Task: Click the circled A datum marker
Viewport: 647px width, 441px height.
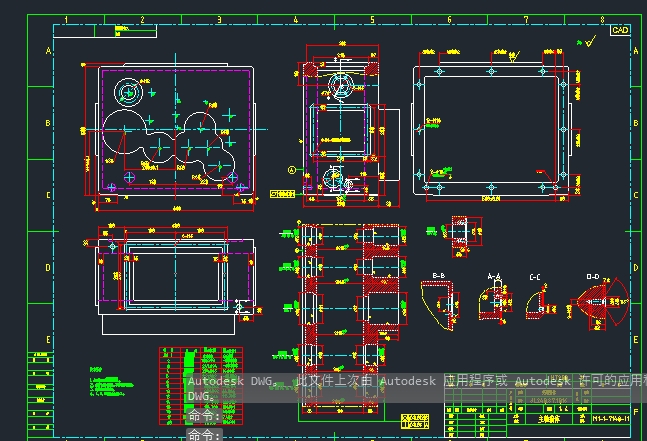Action: [x=292, y=170]
